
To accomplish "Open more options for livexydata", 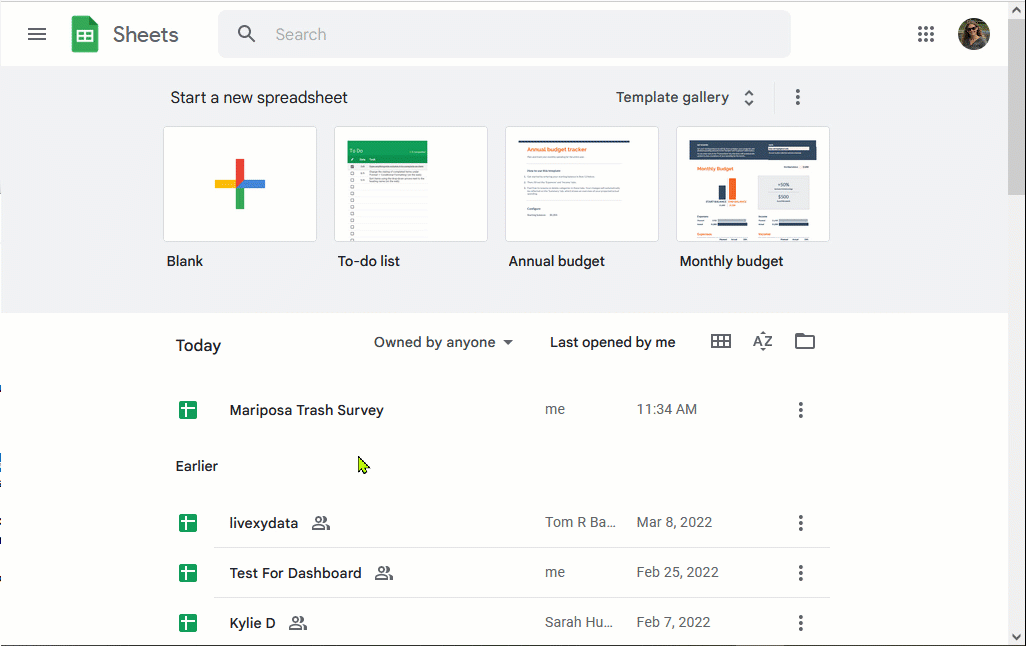I will (x=800, y=523).
